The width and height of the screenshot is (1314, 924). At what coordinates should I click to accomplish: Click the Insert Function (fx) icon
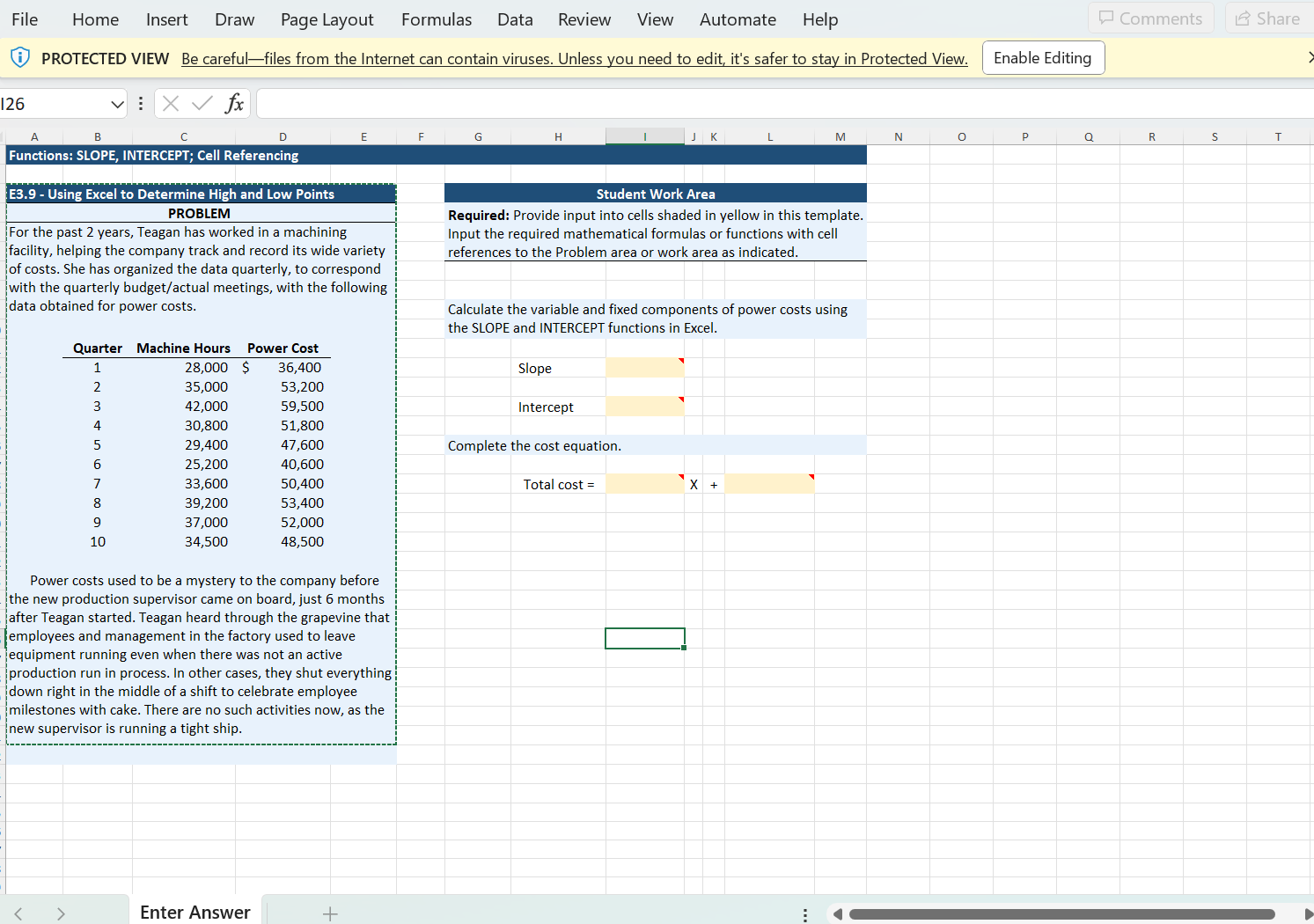[x=234, y=103]
